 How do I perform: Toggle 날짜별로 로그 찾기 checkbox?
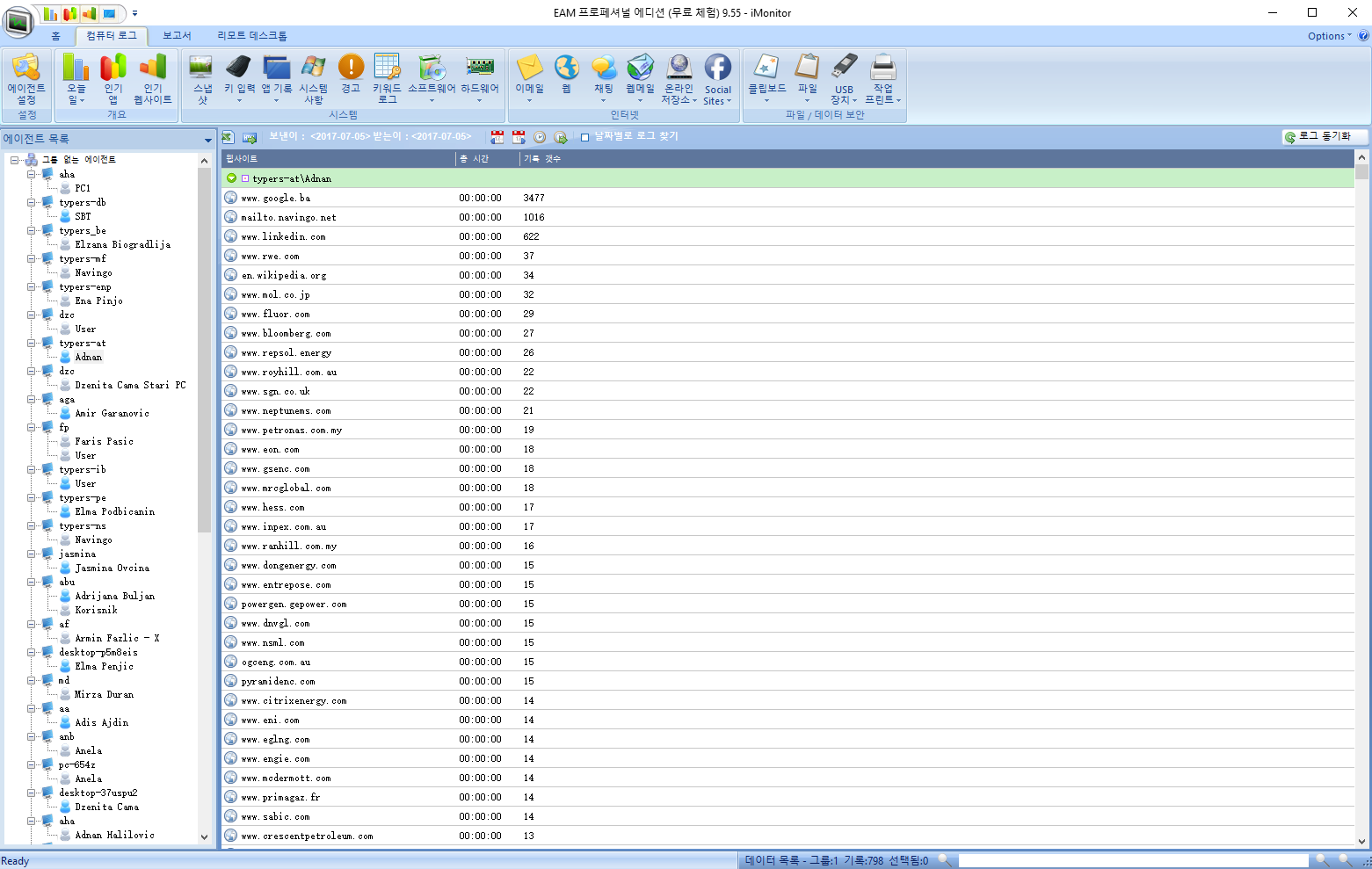tap(584, 137)
